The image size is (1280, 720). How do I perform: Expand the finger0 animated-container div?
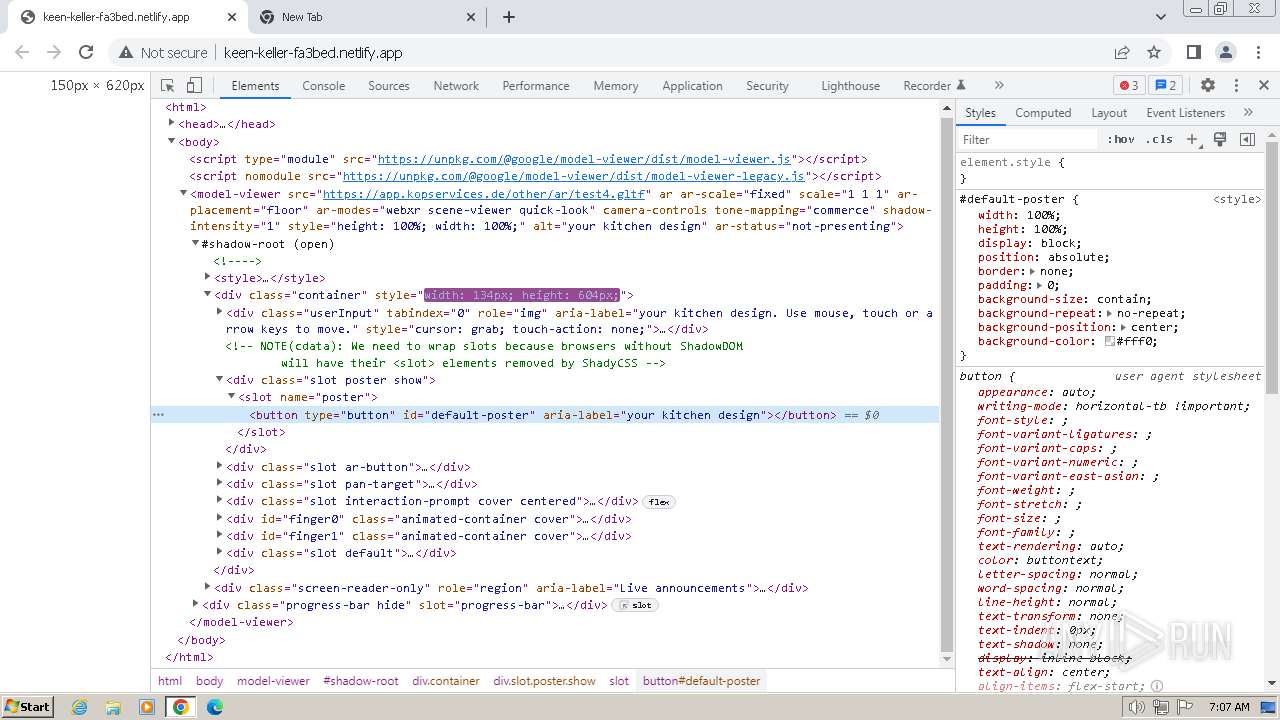pos(220,519)
